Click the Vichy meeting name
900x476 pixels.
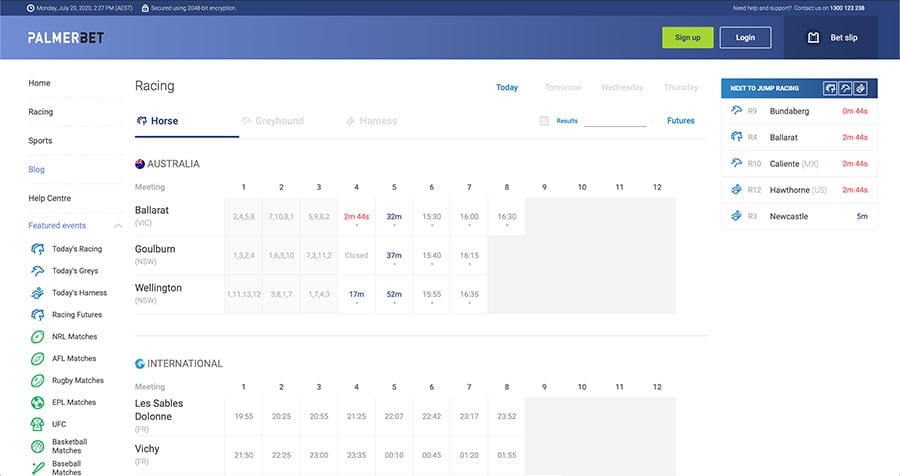(x=147, y=448)
